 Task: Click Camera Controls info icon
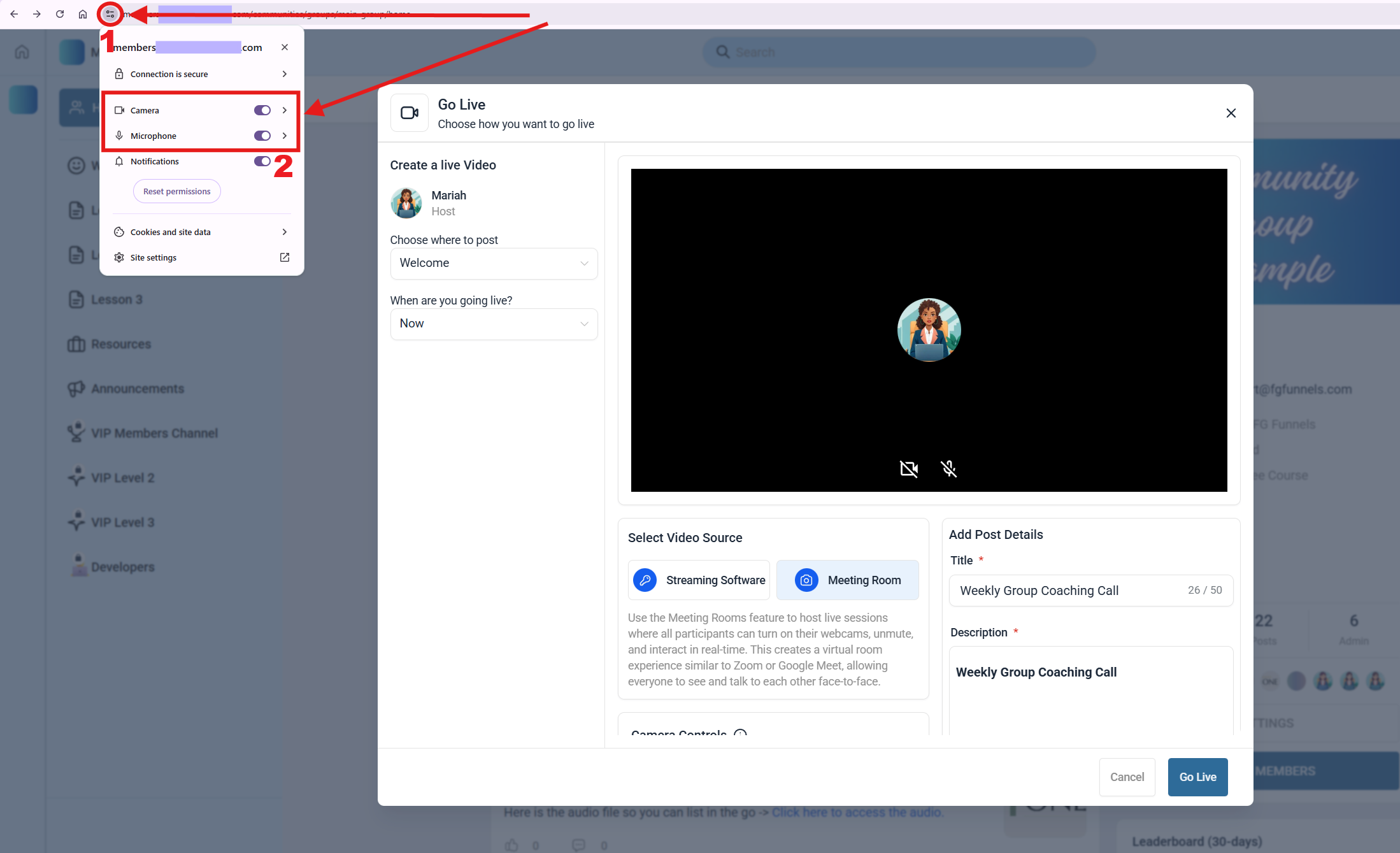(740, 733)
